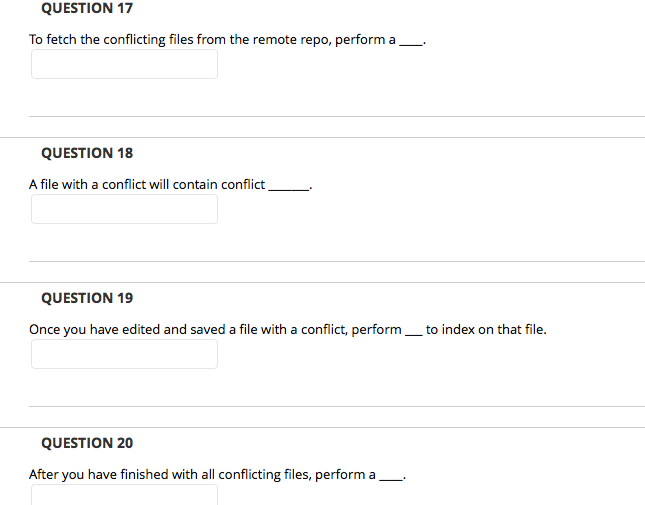Click the QUESTION 17 heading
The width and height of the screenshot is (645, 505).
pos(87,8)
